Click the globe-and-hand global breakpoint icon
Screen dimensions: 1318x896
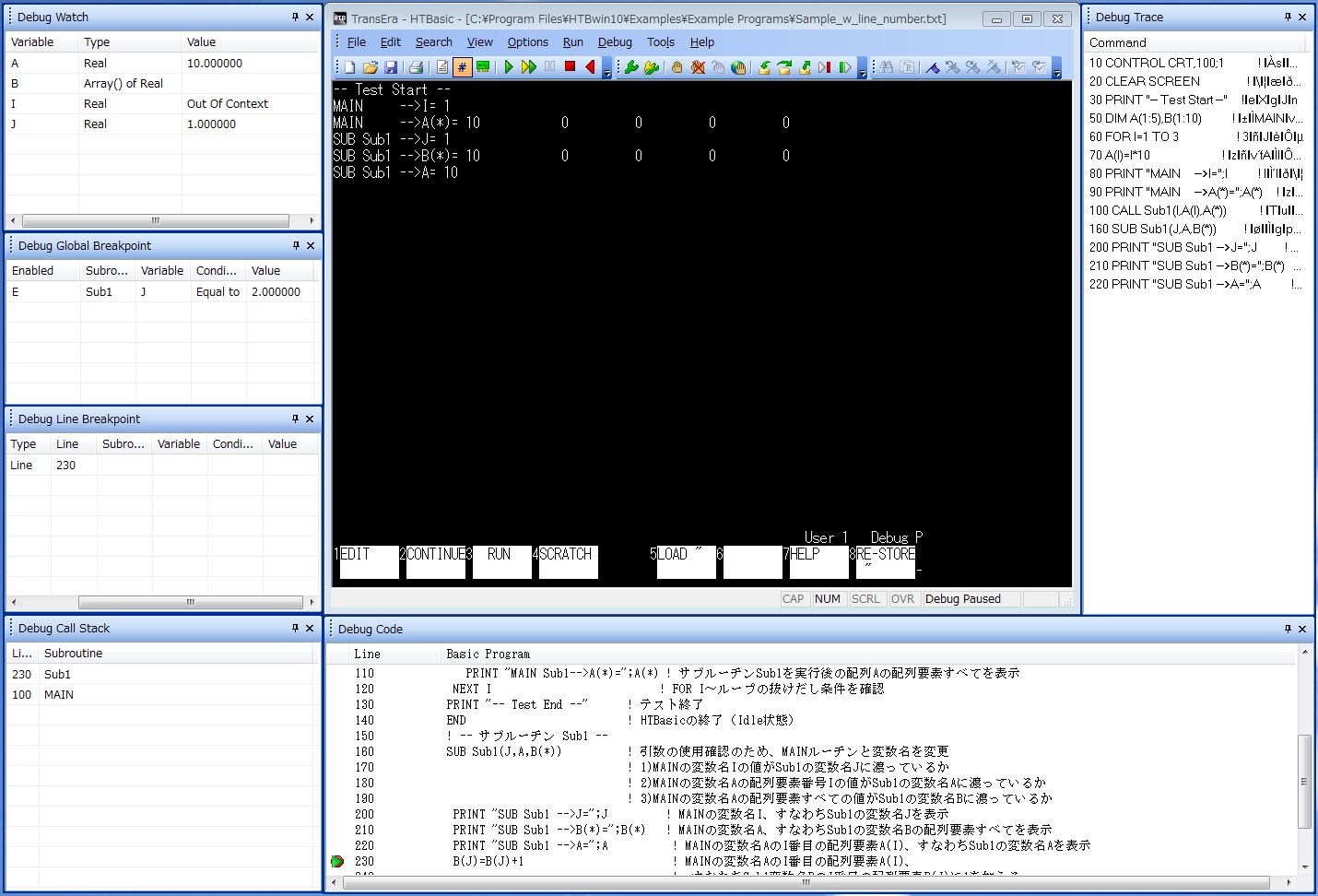[738, 66]
